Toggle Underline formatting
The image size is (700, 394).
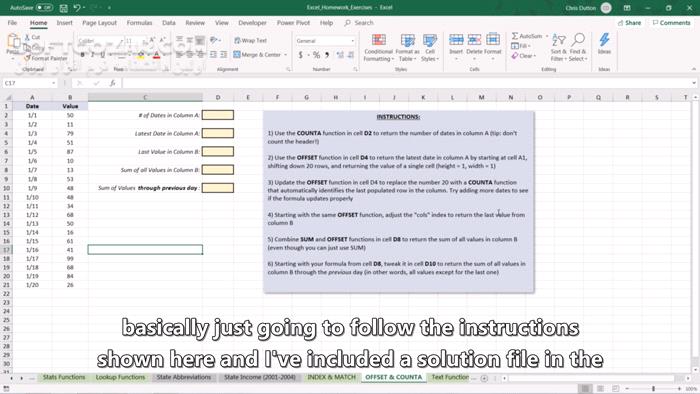point(103,55)
